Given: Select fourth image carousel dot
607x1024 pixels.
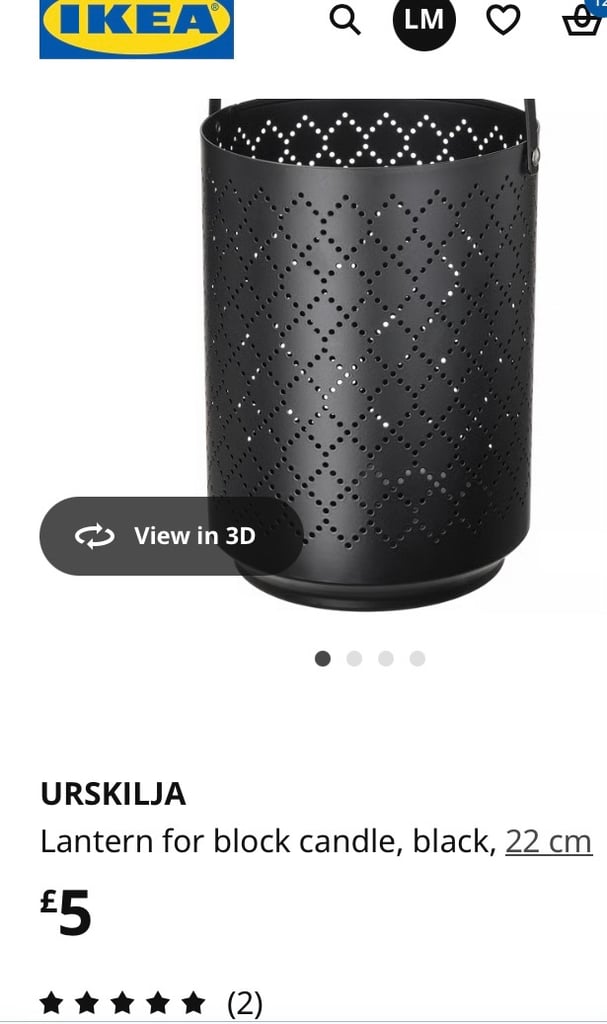Looking at the screenshot, I should 418,658.
